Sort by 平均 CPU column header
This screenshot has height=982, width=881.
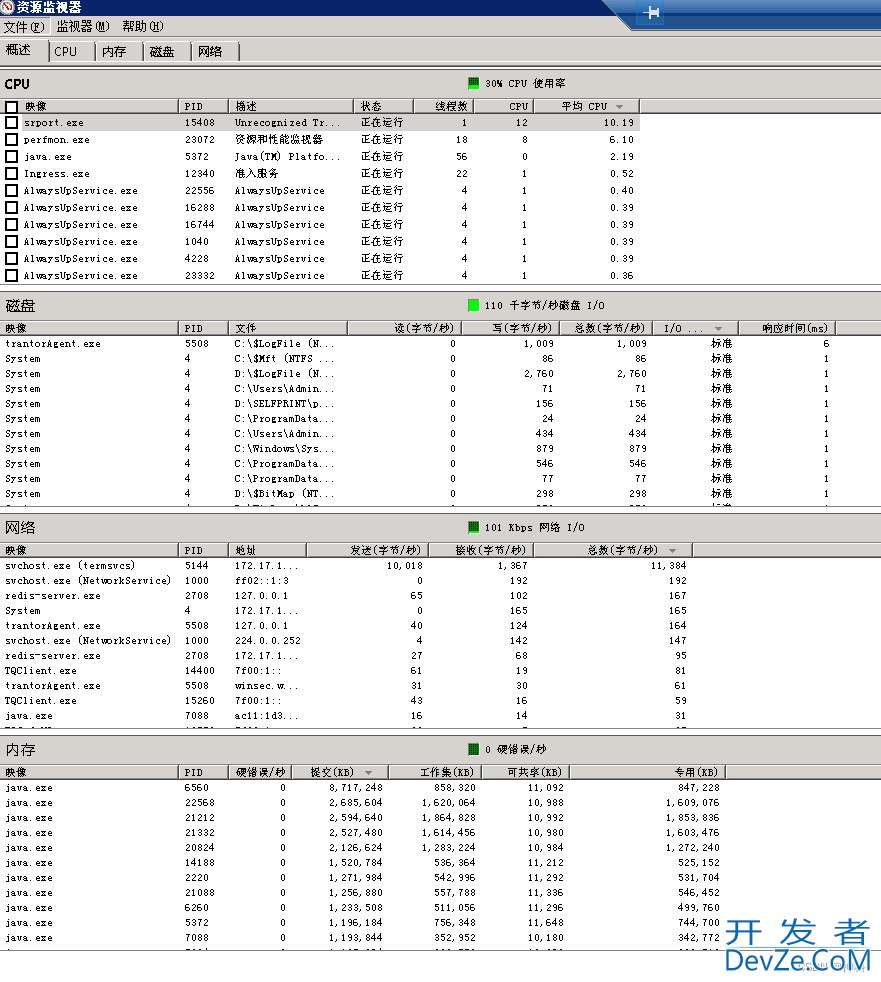pos(587,106)
